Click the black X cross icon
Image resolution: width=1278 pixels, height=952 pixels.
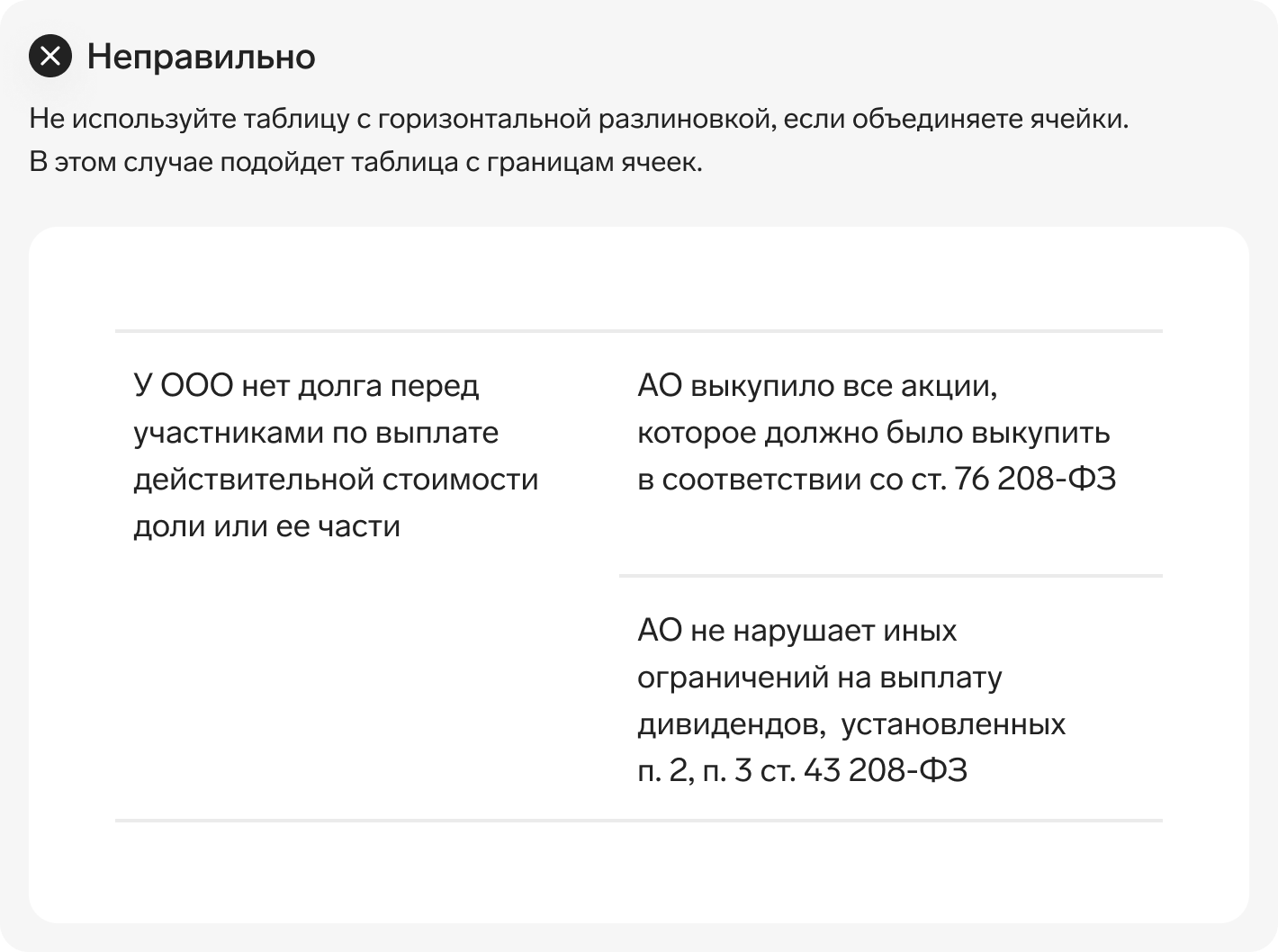pyautogui.click(x=50, y=56)
